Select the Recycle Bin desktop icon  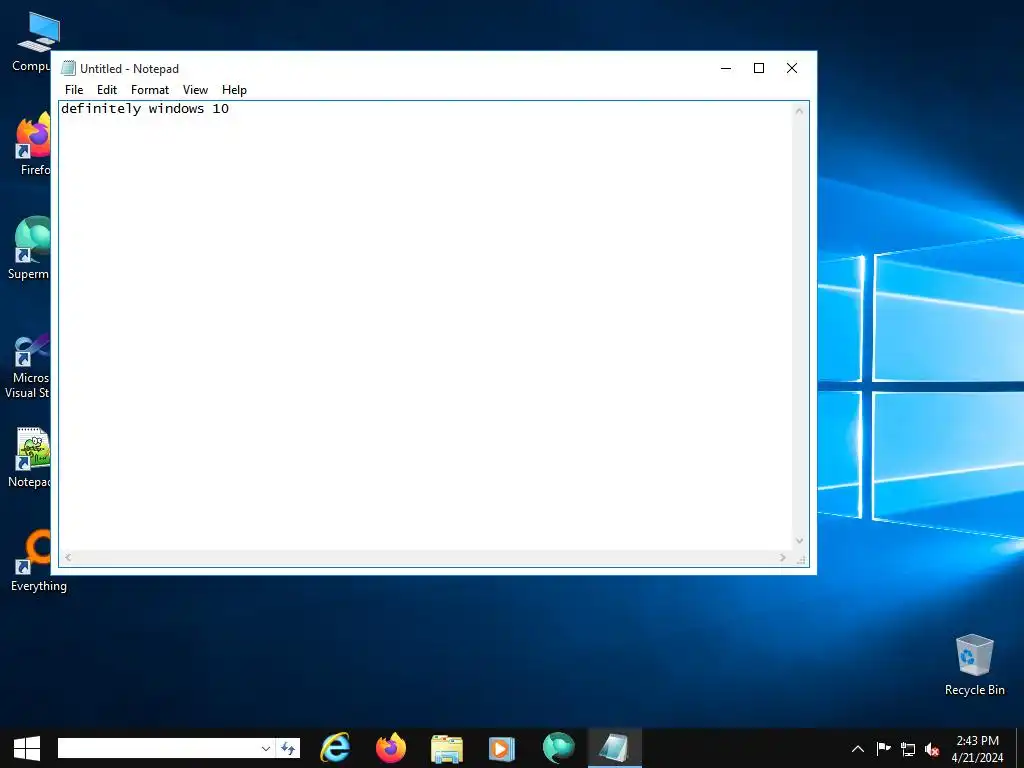[974, 665]
